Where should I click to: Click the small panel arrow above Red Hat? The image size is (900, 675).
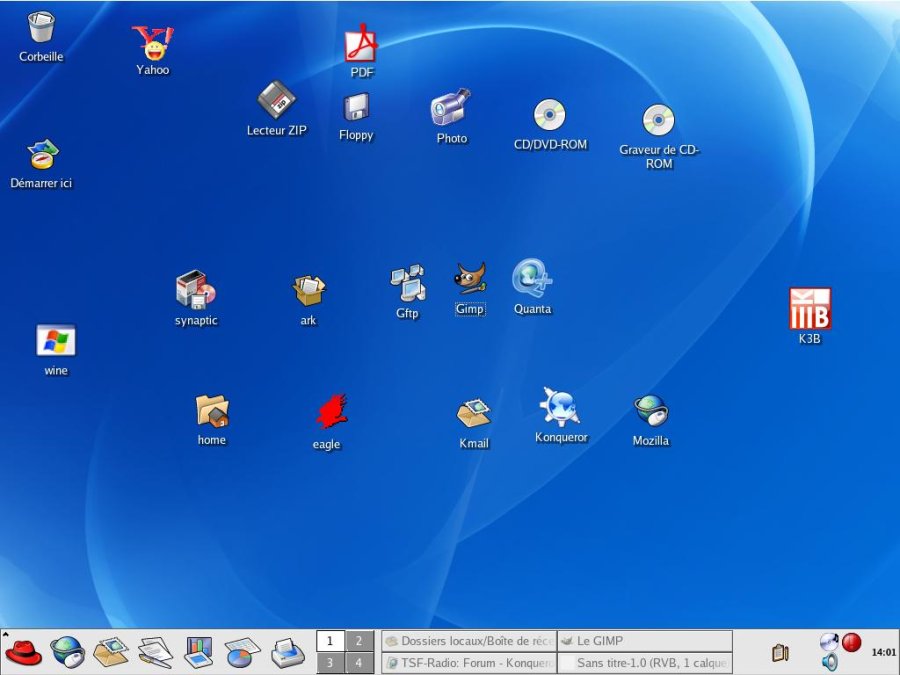point(5,634)
